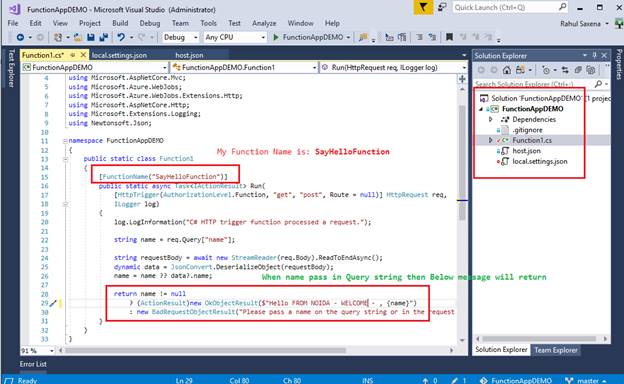Click the Open File folder icon
This screenshot has height=384, width=624.
pos(78,37)
